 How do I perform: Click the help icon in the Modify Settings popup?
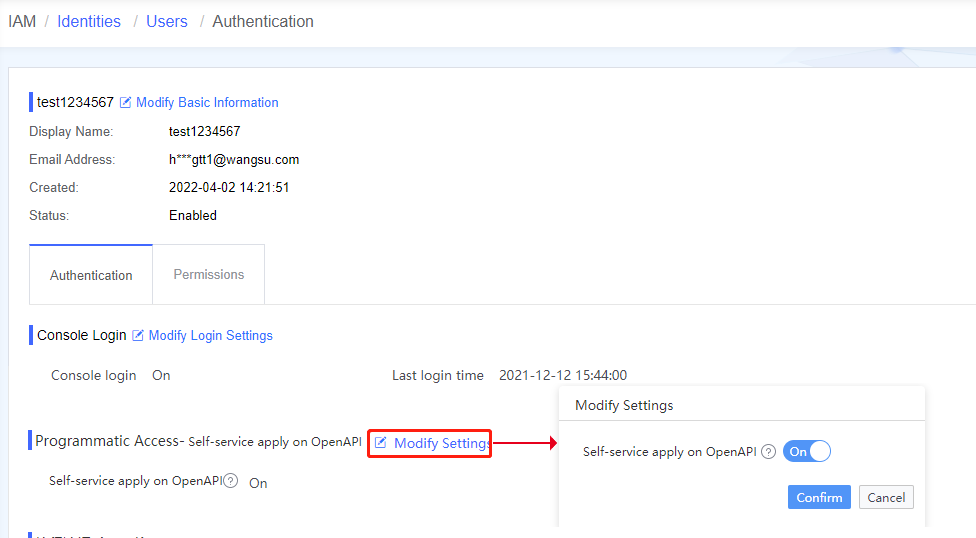click(768, 452)
